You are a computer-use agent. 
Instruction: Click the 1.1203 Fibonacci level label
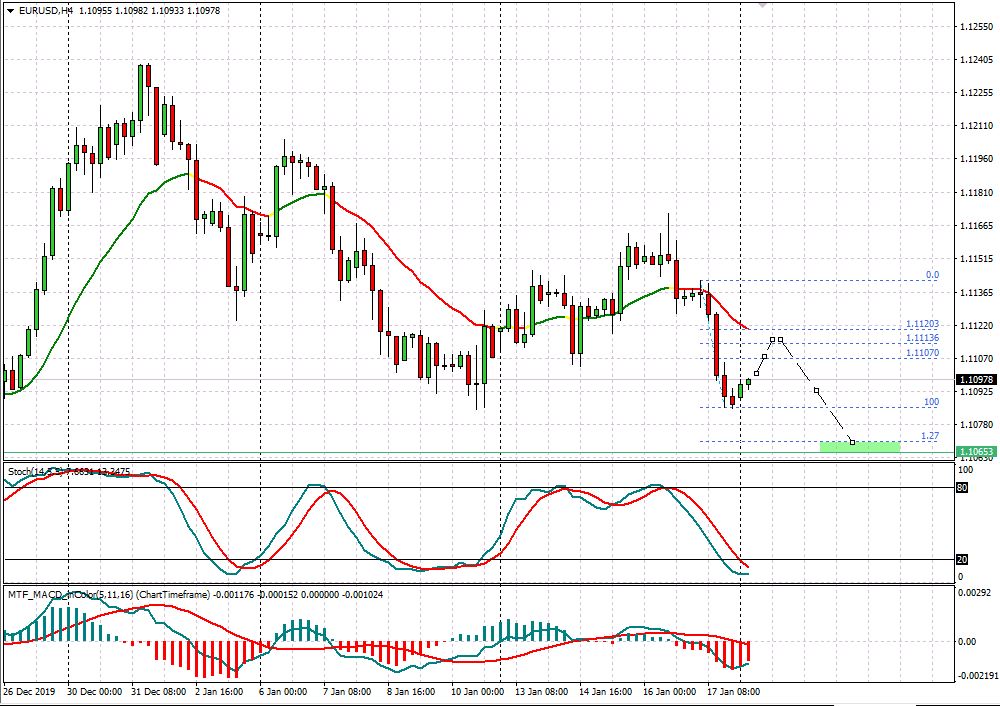click(925, 325)
